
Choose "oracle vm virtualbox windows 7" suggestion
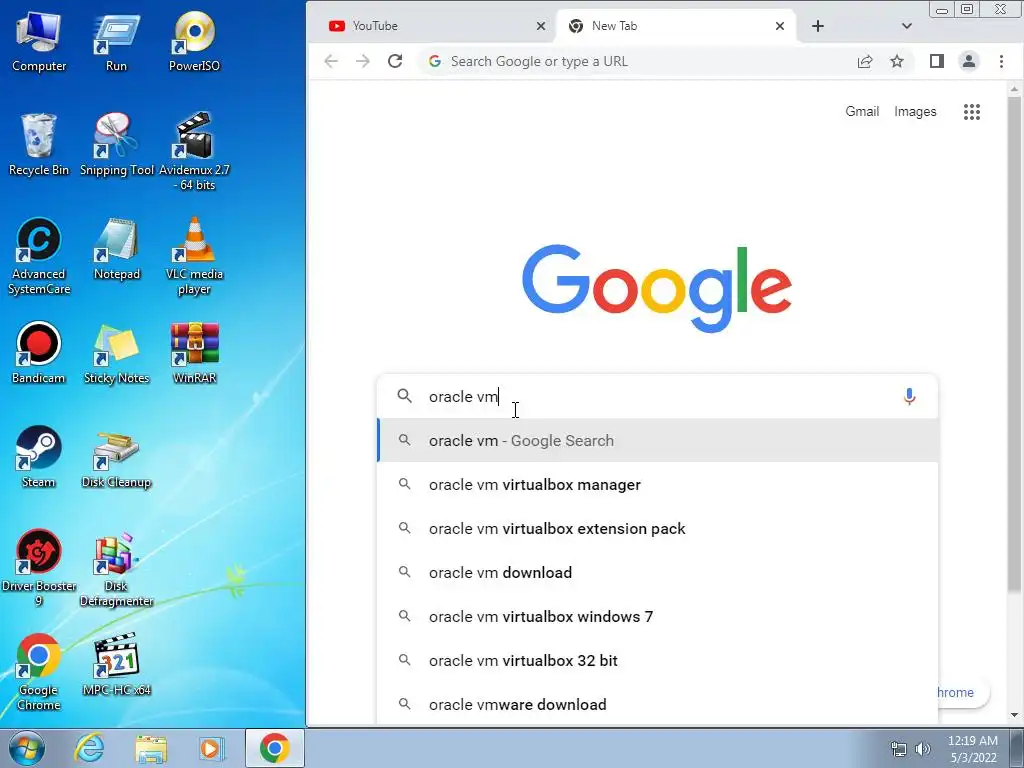pos(658,616)
